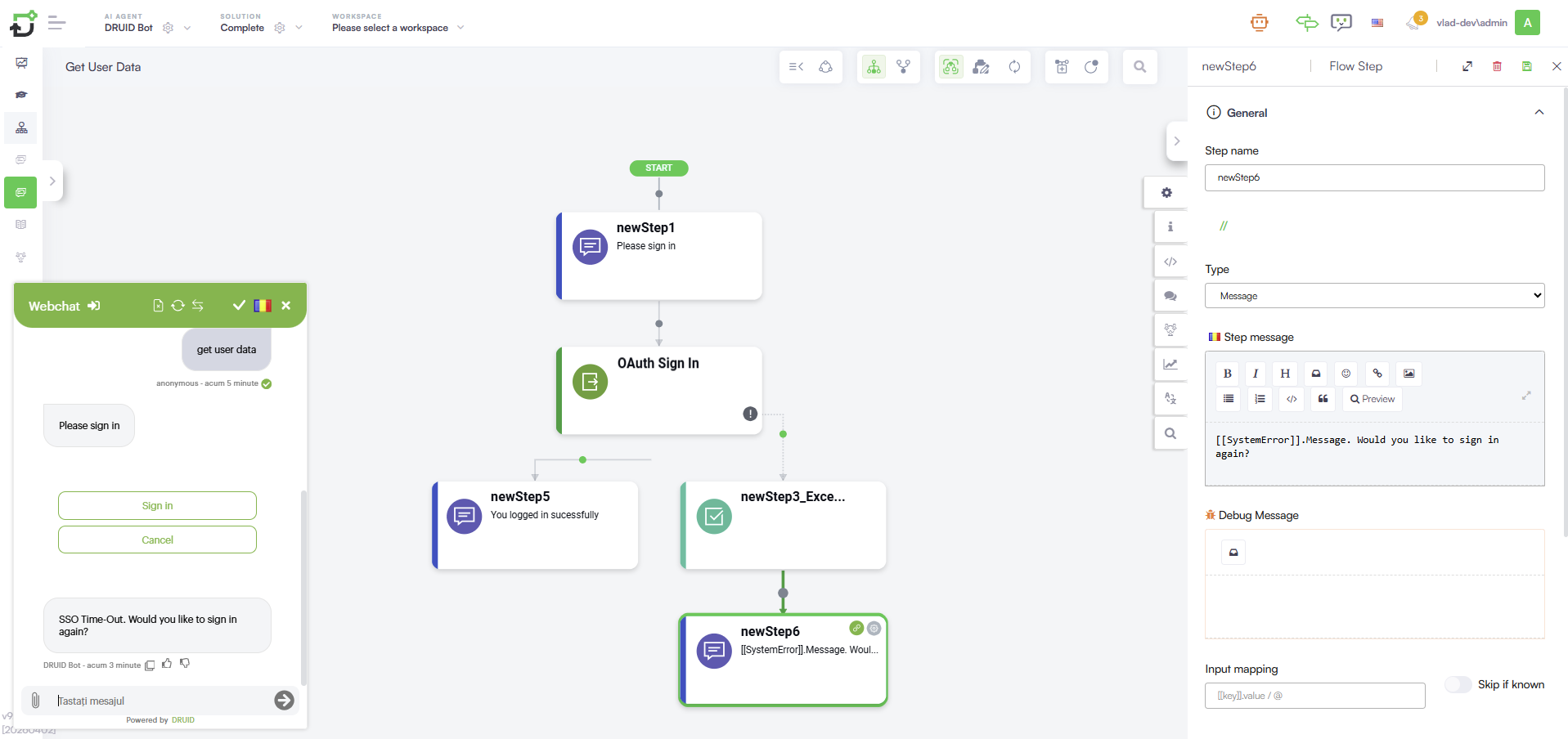Click the Bold formatting button in Step message
The width and height of the screenshot is (1568, 739).
tap(1227, 374)
